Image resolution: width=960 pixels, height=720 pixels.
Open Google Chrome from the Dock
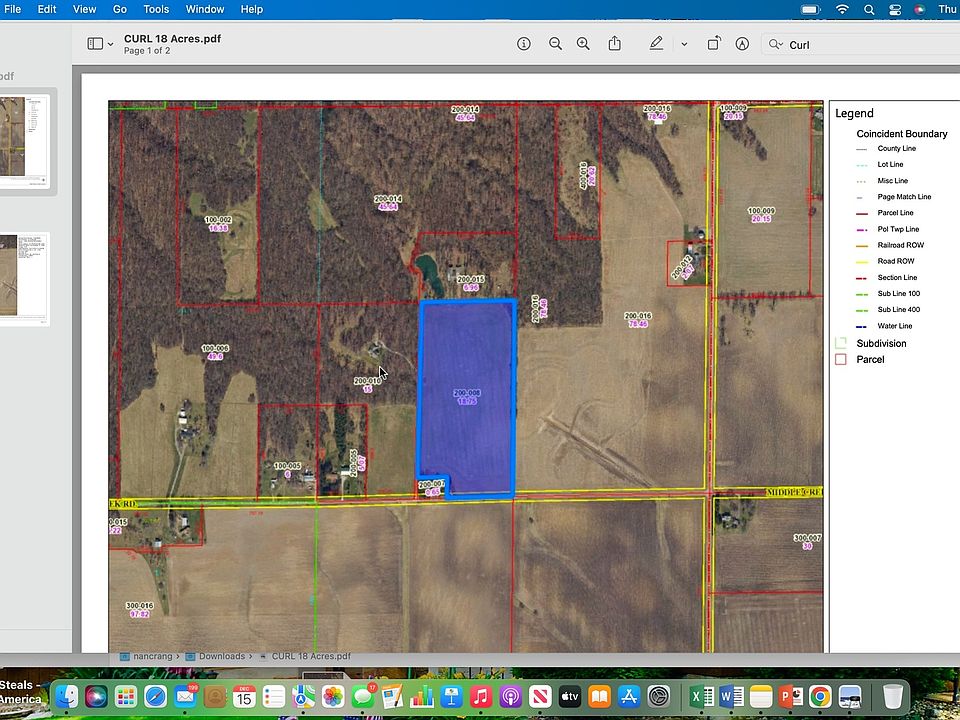[x=819, y=697]
